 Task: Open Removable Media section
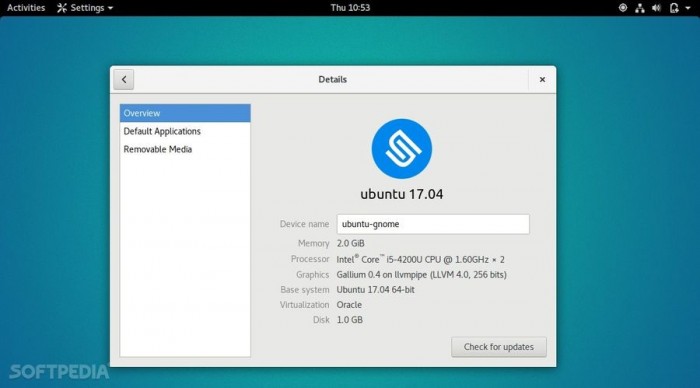[x=185, y=149]
